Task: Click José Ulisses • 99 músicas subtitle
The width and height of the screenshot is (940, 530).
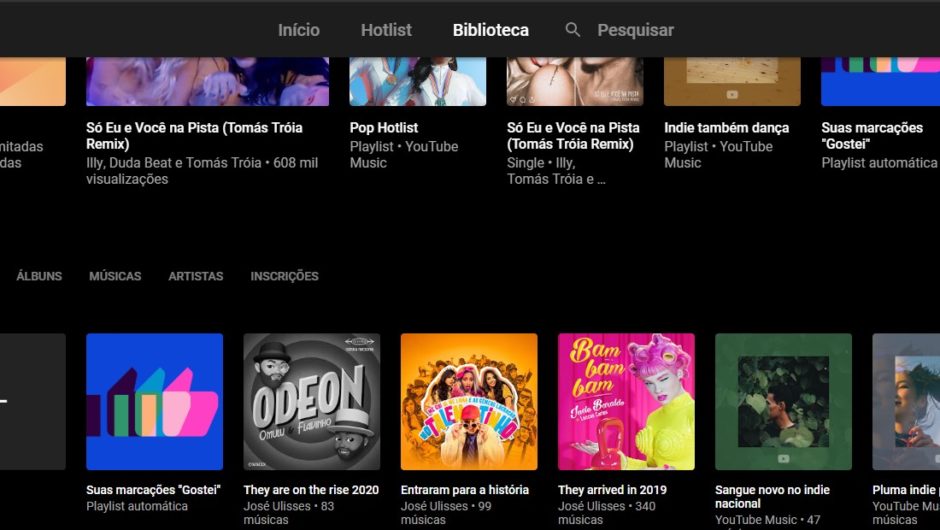Action: tap(446, 513)
